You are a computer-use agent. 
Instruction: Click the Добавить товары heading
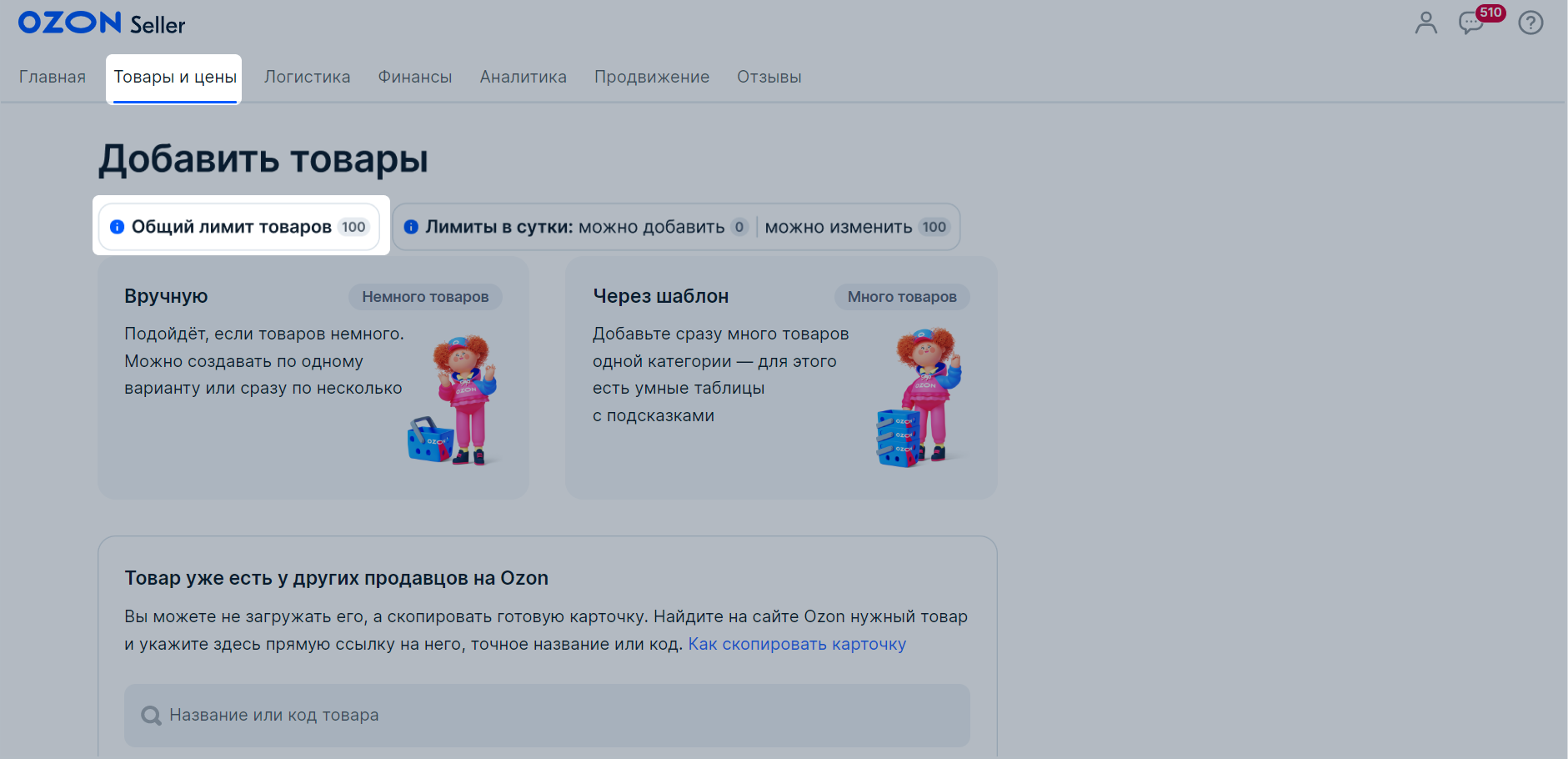coord(263,158)
